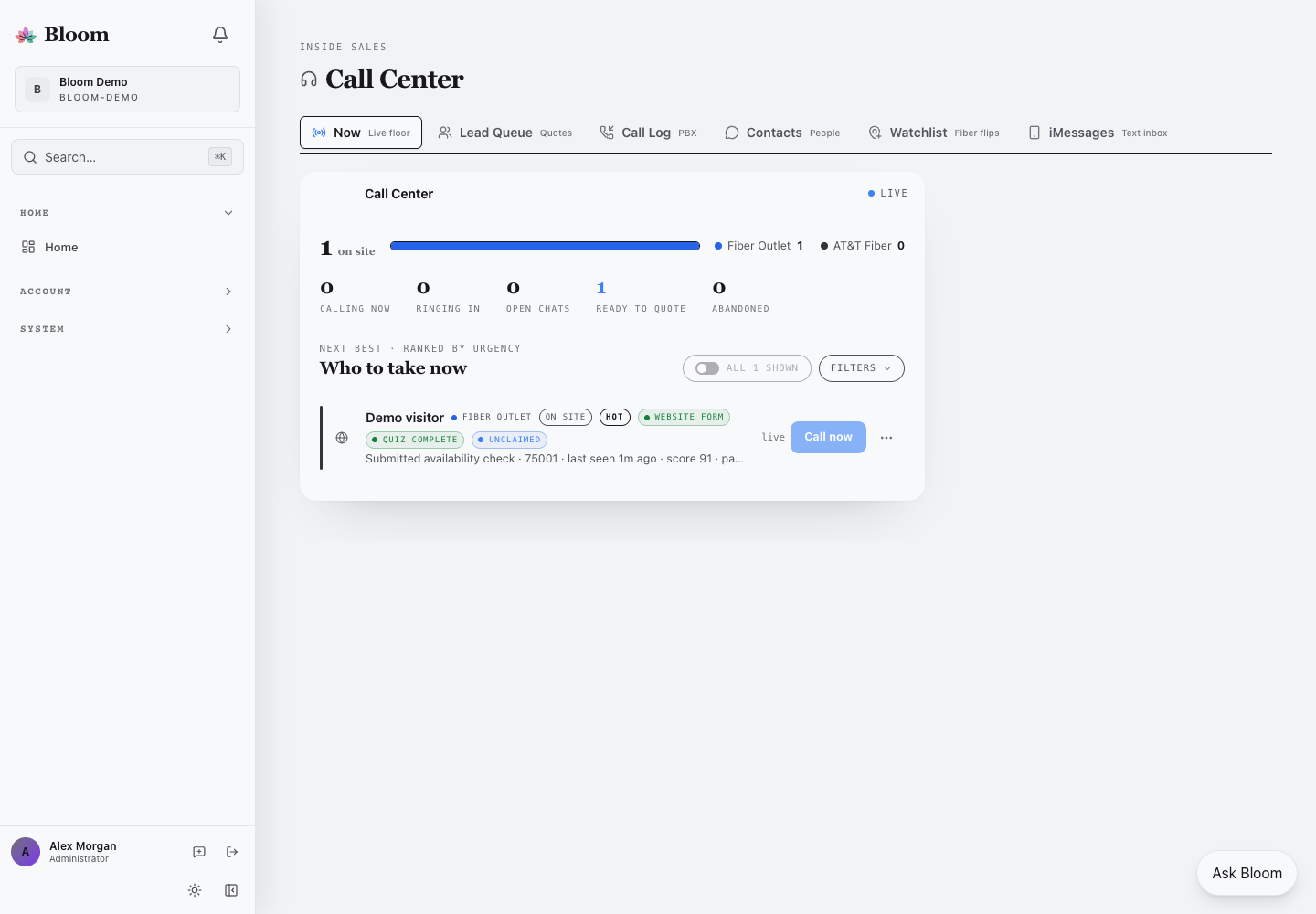Click the LIVE status indicator

(x=887, y=194)
